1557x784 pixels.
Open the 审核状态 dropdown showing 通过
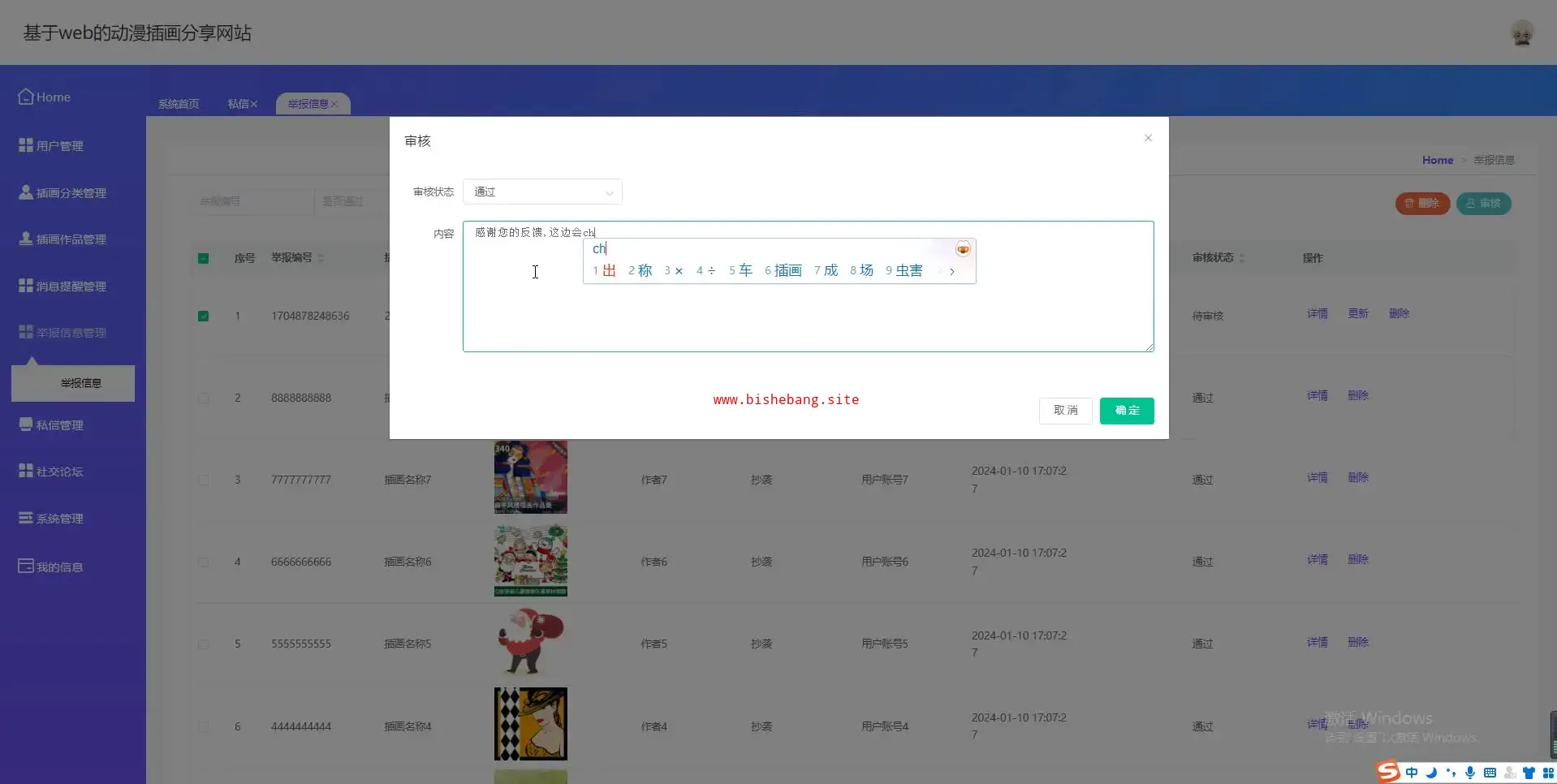click(x=541, y=192)
